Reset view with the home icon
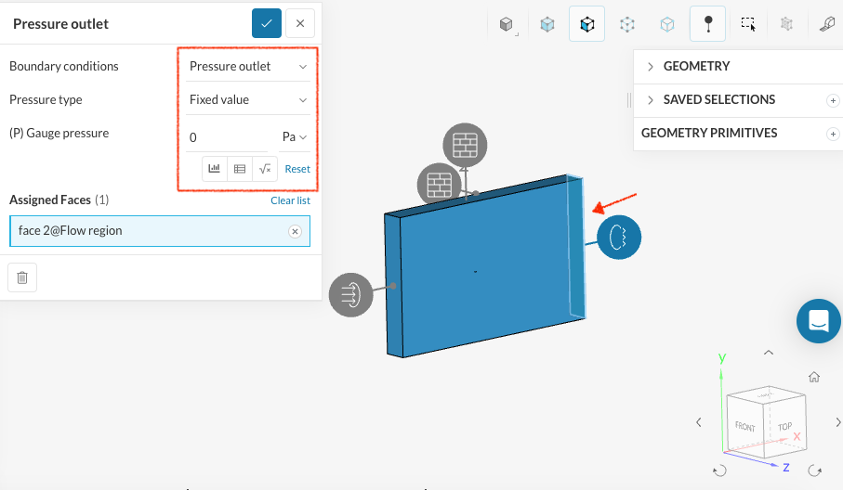The image size is (843, 490). [815, 377]
